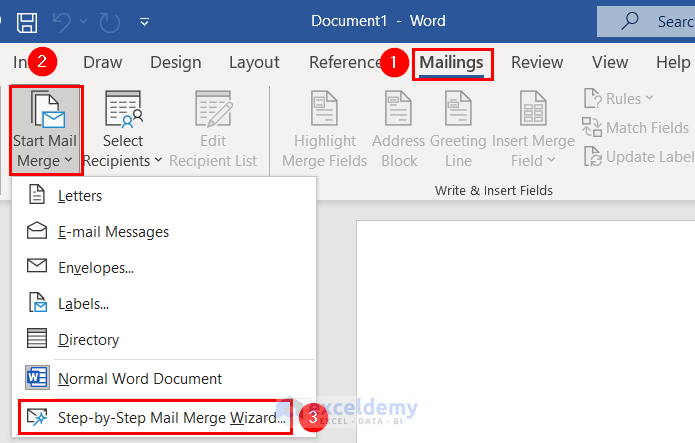Open the References tab
695x443 pixels.
point(345,63)
